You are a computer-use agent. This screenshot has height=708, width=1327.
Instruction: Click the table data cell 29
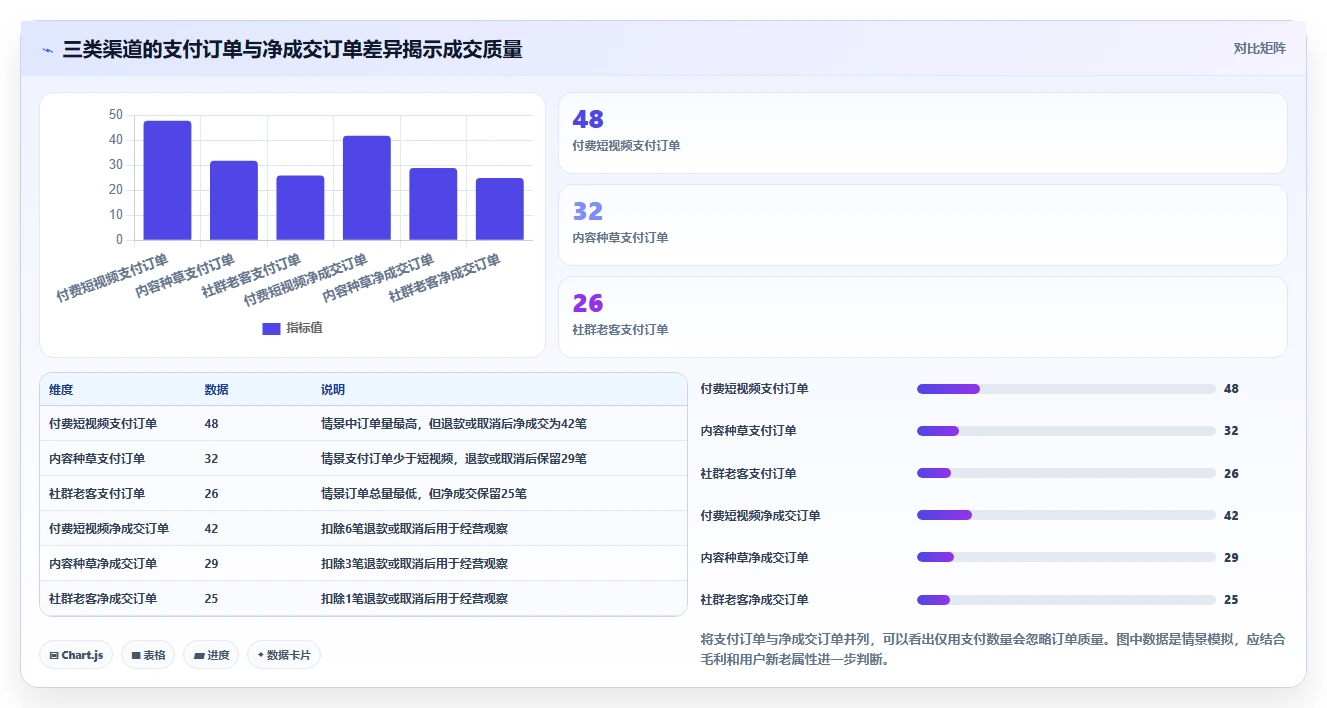point(211,563)
